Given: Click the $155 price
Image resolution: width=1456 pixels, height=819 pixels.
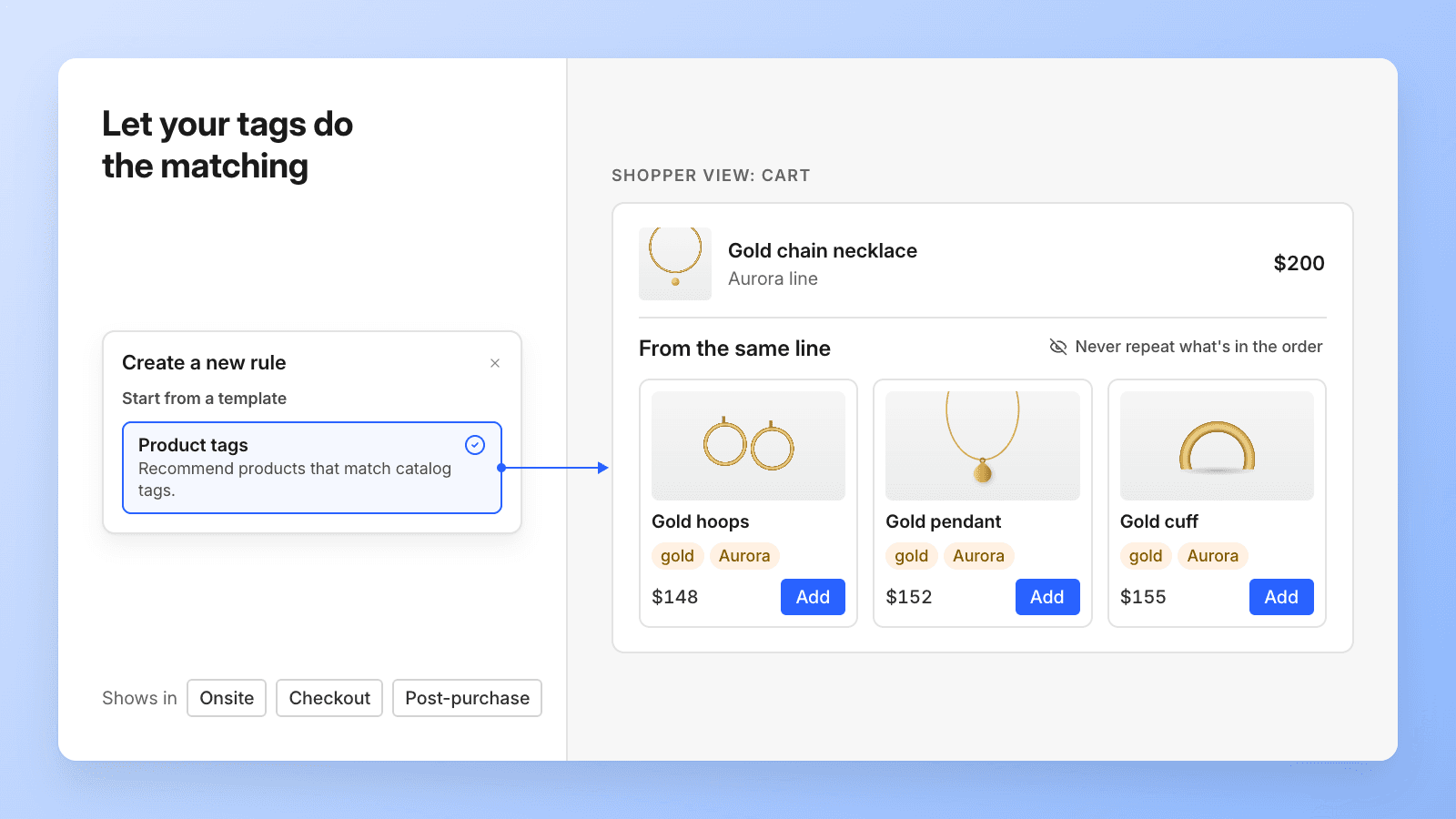Looking at the screenshot, I should (x=1143, y=597).
